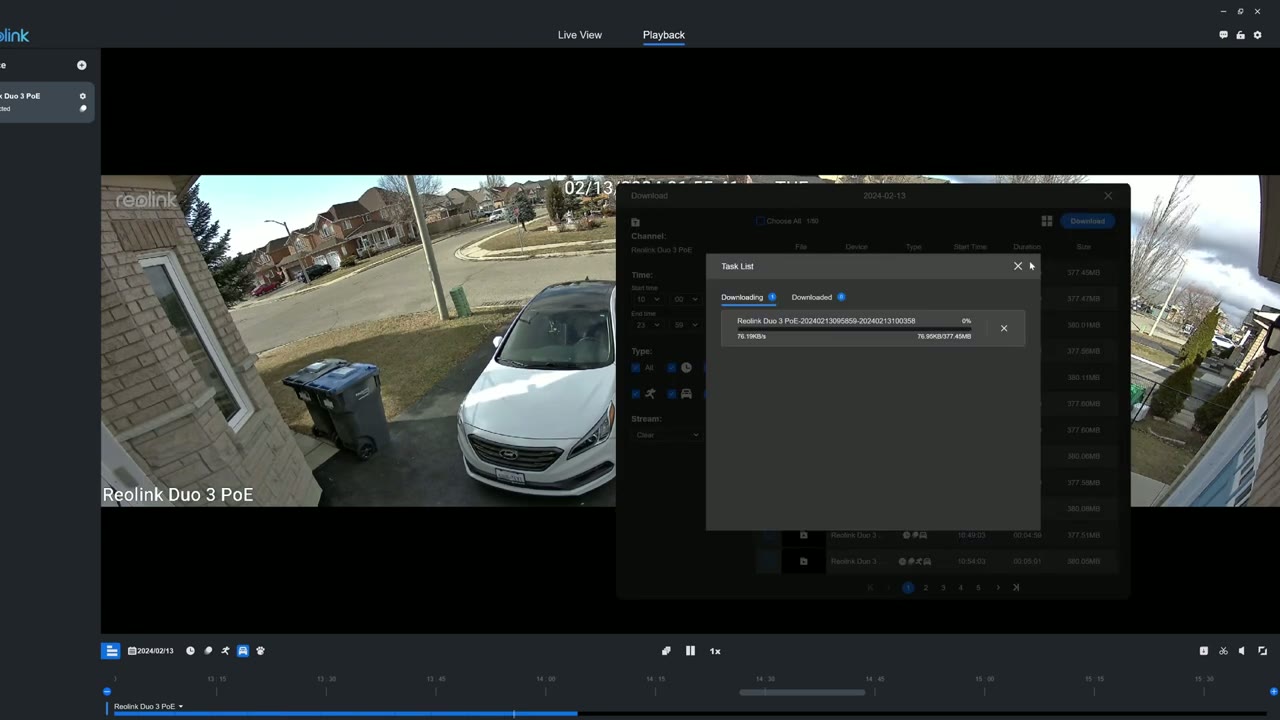The width and height of the screenshot is (1280, 720).
Task: Close the Task List dialog
Action: [1018, 266]
